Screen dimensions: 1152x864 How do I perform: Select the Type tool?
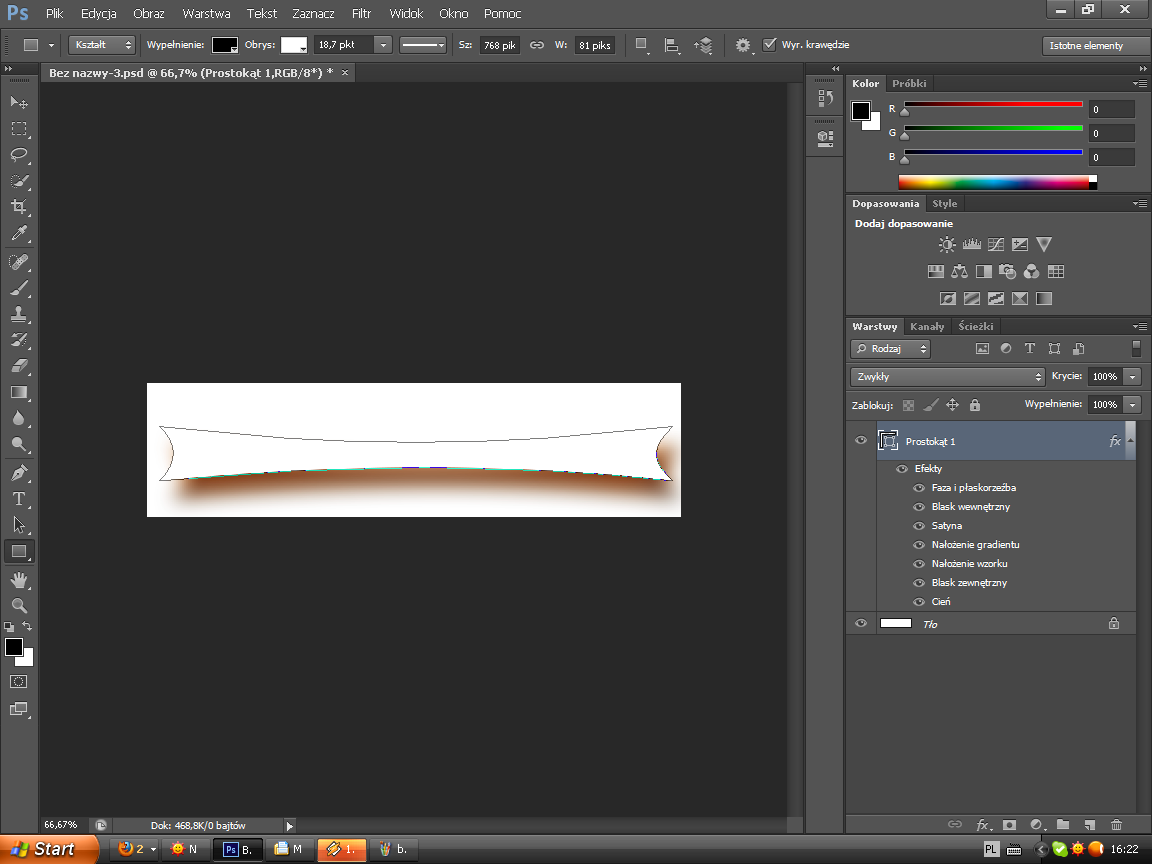tap(19, 499)
